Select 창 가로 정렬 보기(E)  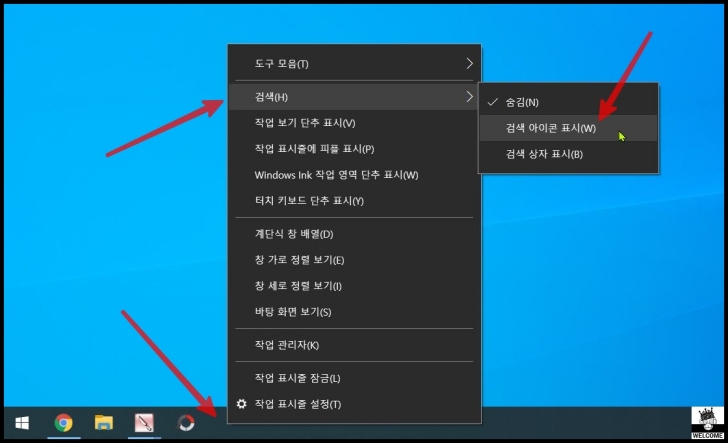[354, 260]
